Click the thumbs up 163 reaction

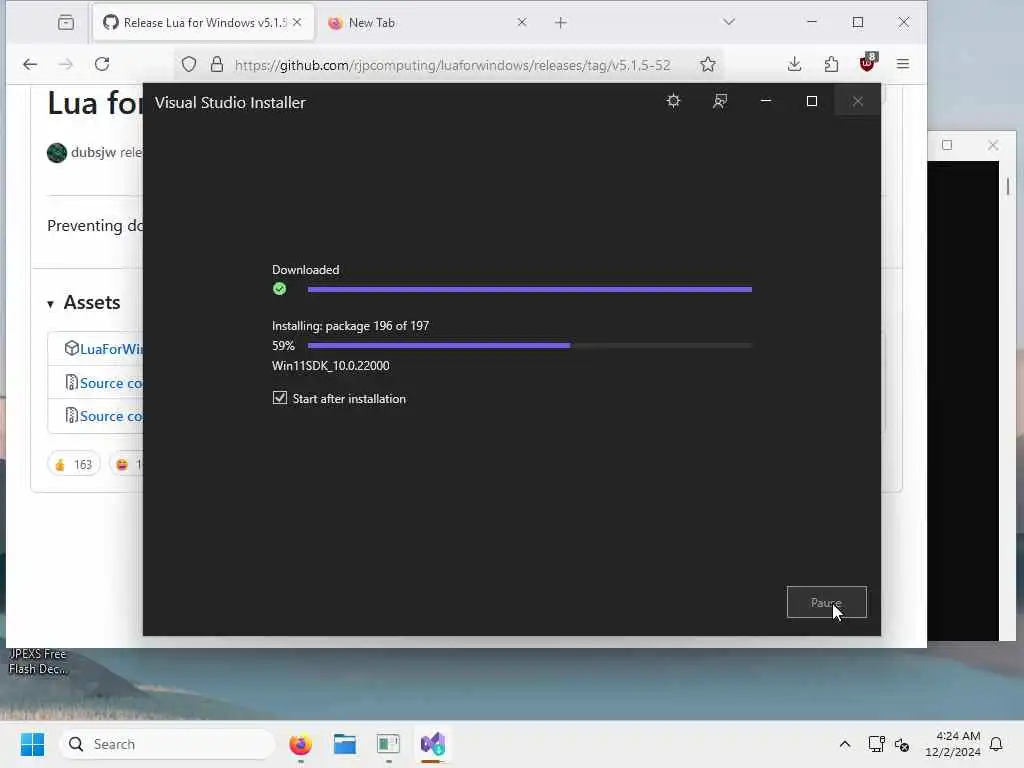74,464
